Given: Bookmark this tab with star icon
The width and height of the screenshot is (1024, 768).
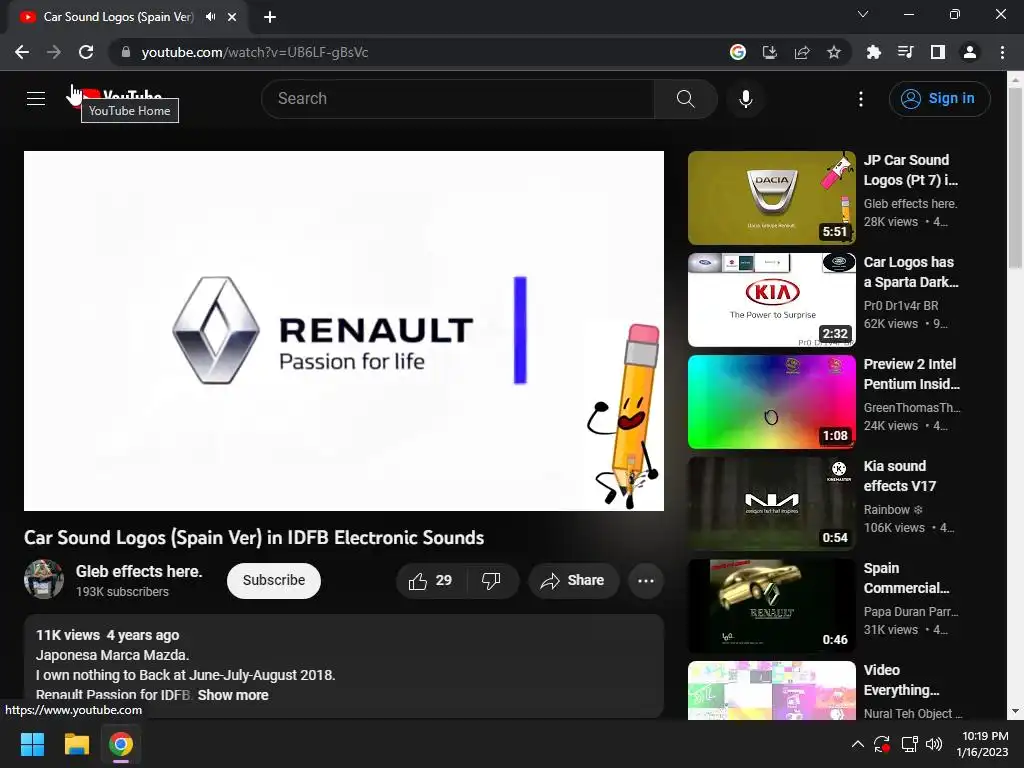Looking at the screenshot, I should point(834,52).
